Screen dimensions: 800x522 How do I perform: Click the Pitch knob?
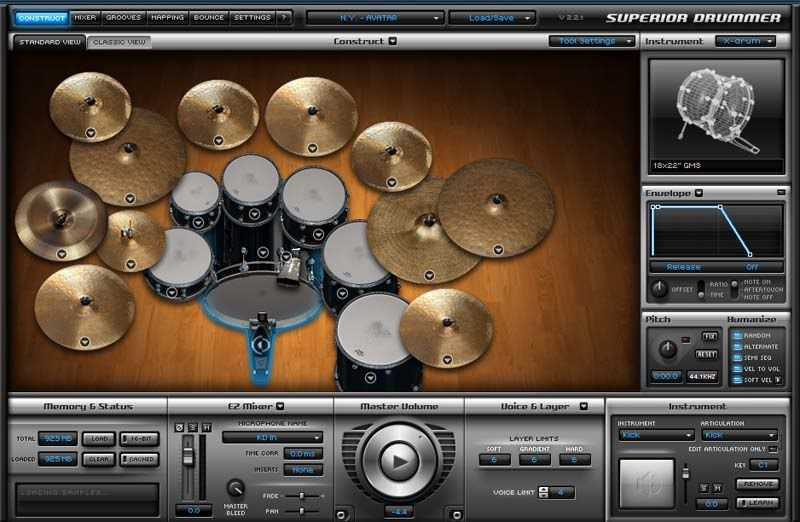[667, 350]
